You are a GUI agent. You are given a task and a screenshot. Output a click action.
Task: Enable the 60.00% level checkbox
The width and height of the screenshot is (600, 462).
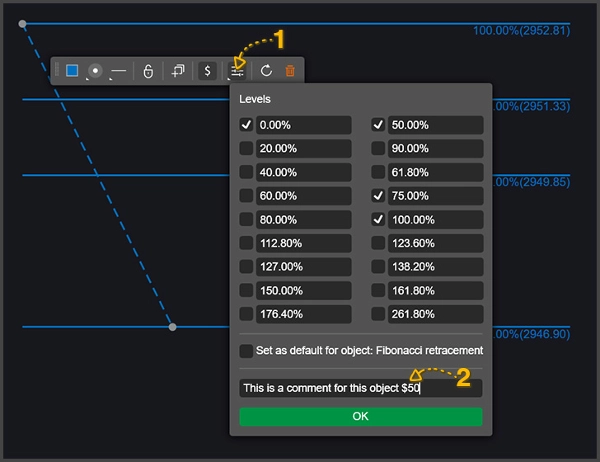point(246,196)
